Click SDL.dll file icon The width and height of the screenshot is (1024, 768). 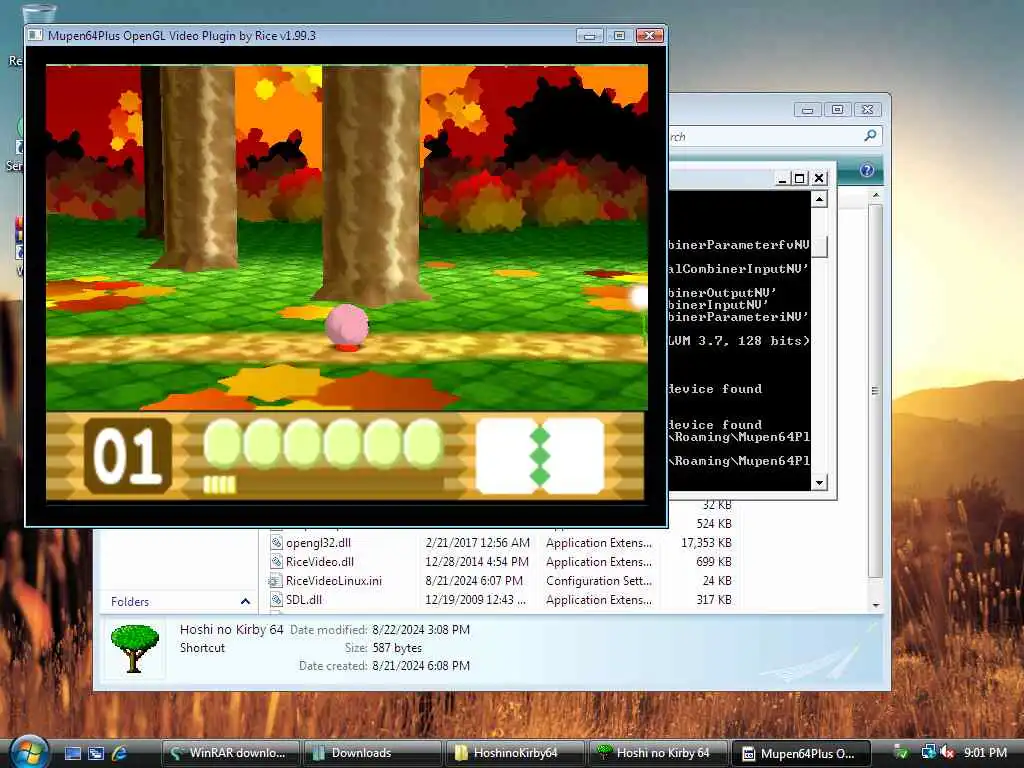click(x=276, y=600)
